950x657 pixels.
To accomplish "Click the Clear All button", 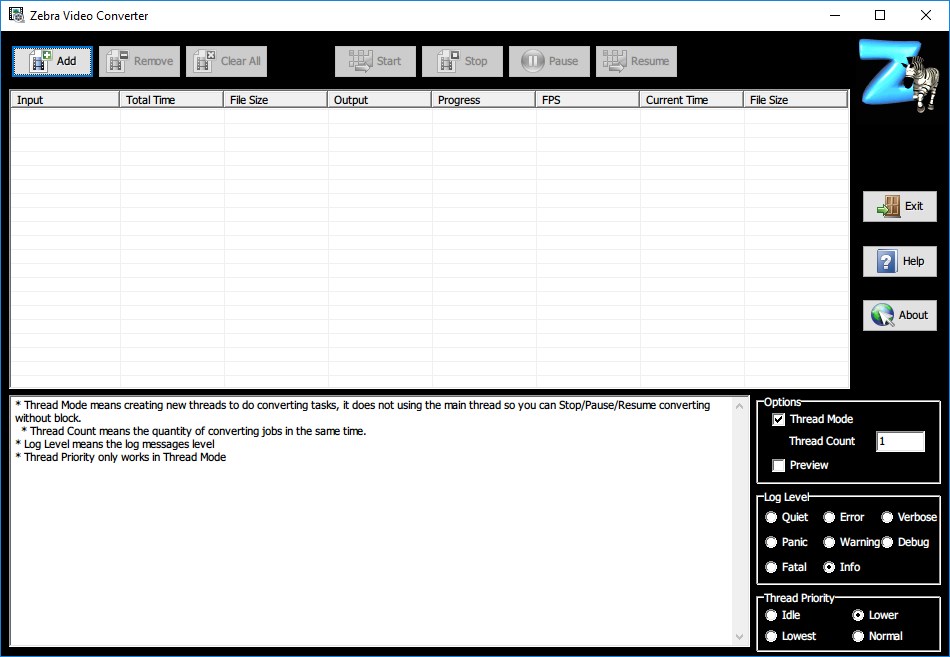I will click(x=227, y=61).
